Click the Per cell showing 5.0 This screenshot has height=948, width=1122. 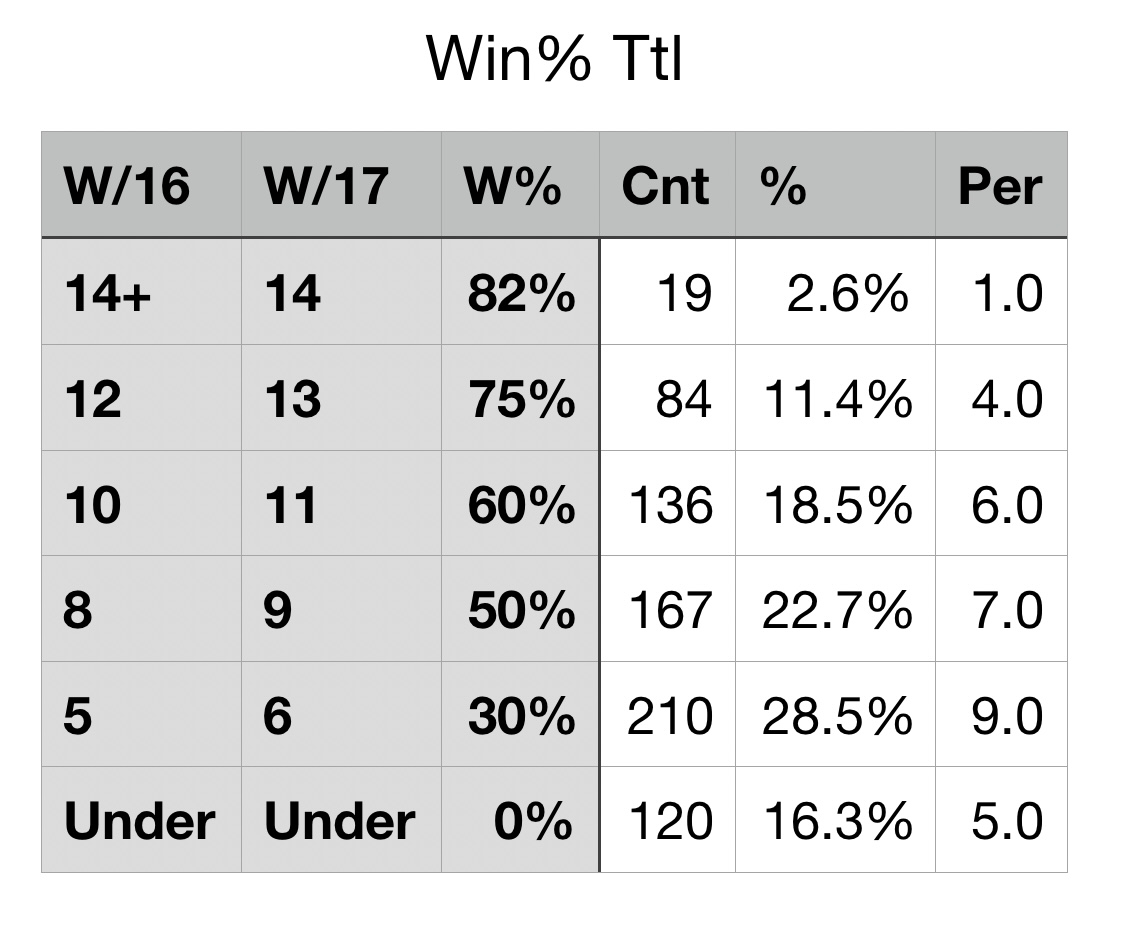click(x=1006, y=822)
